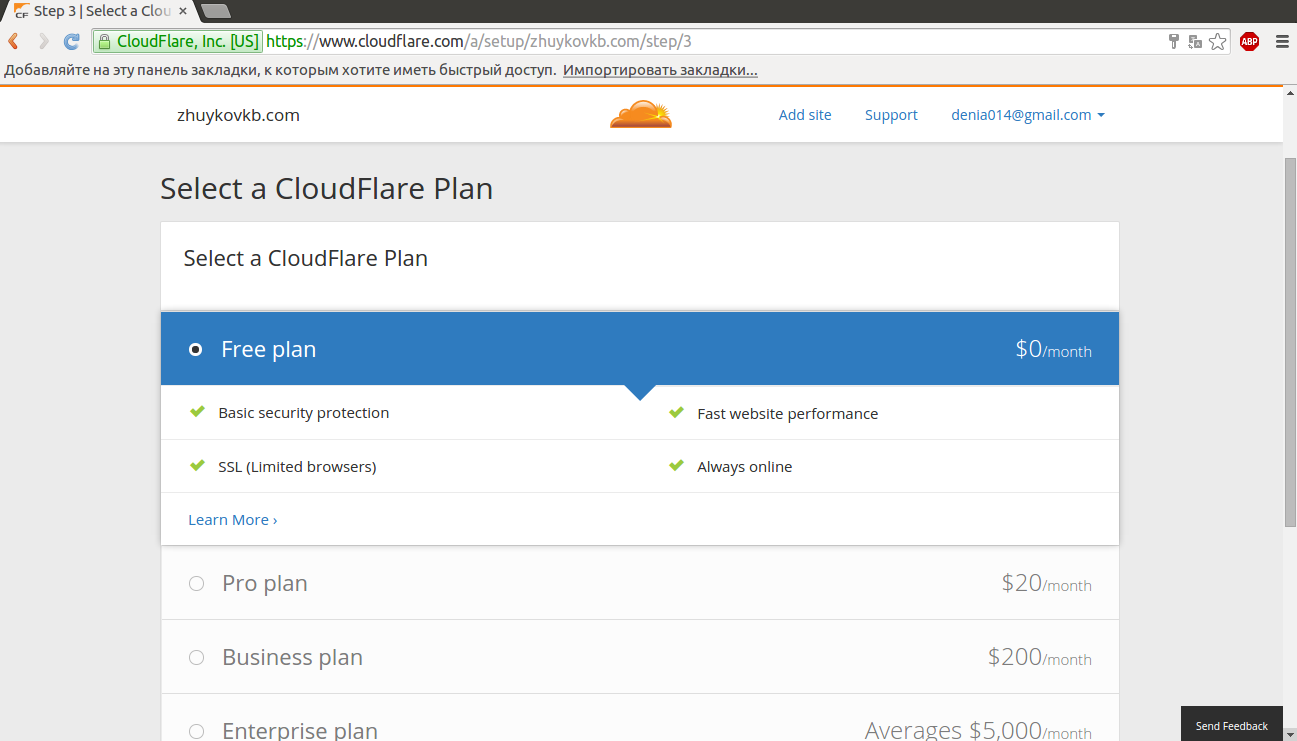1297x741 pixels.
Task: Click the page vertical scrollbar
Action: (1290, 340)
